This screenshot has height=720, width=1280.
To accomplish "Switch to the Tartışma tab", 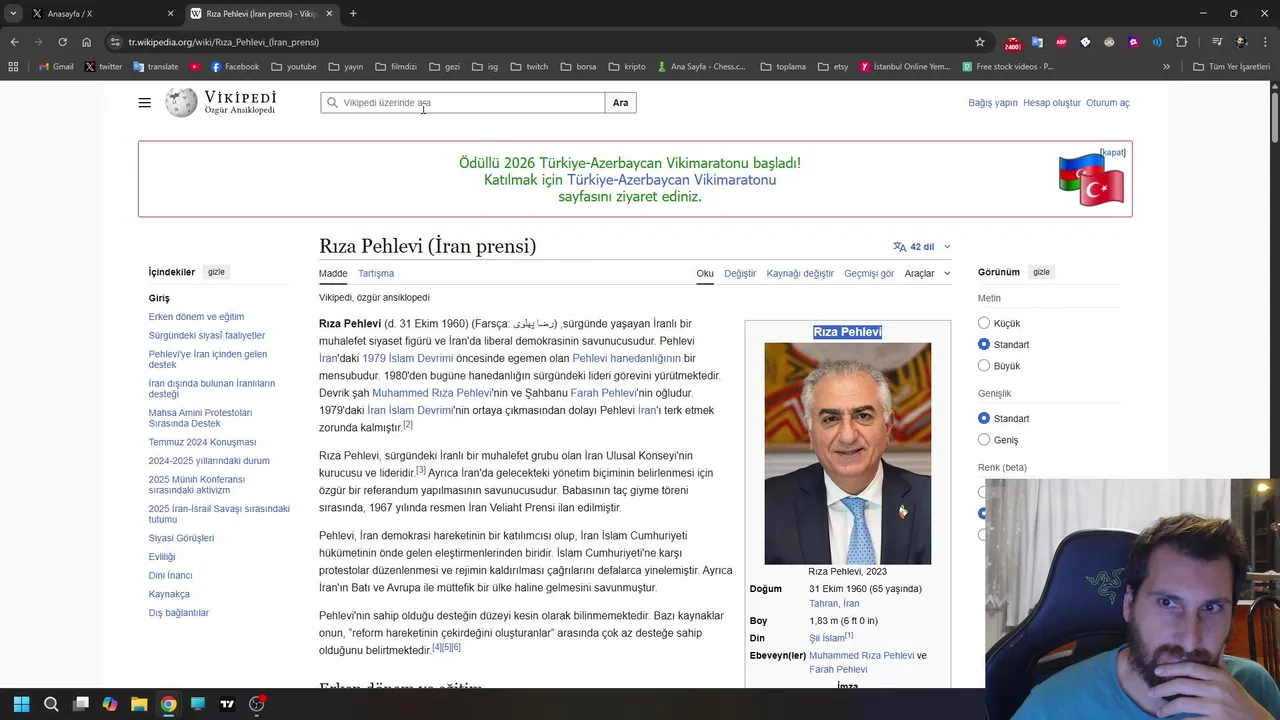I will click(376, 273).
